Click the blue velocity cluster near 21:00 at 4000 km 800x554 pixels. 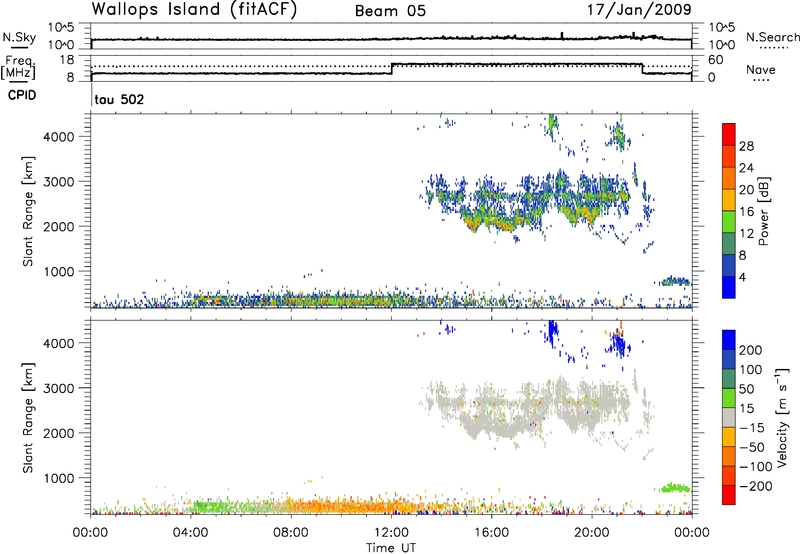tap(618, 344)
